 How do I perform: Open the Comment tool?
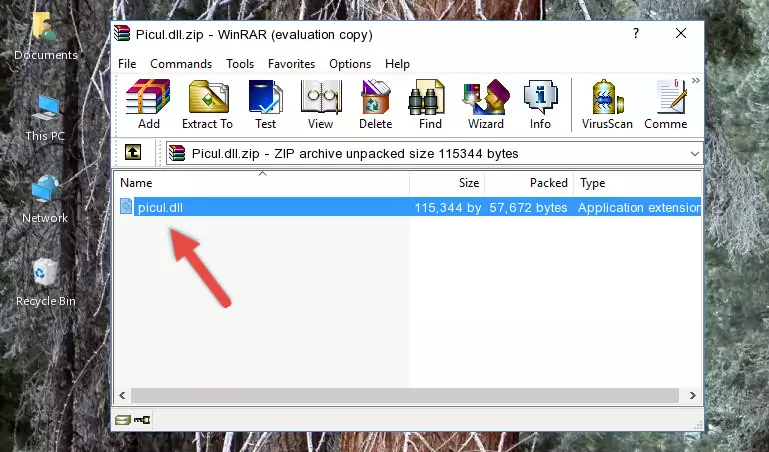[x=666, y=104]
